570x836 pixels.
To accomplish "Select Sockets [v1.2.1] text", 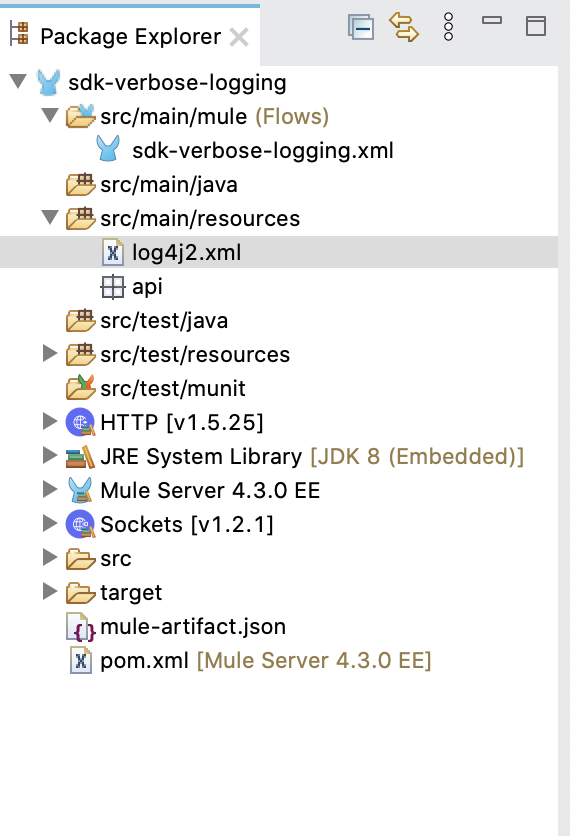I will [x=187, y=525].
